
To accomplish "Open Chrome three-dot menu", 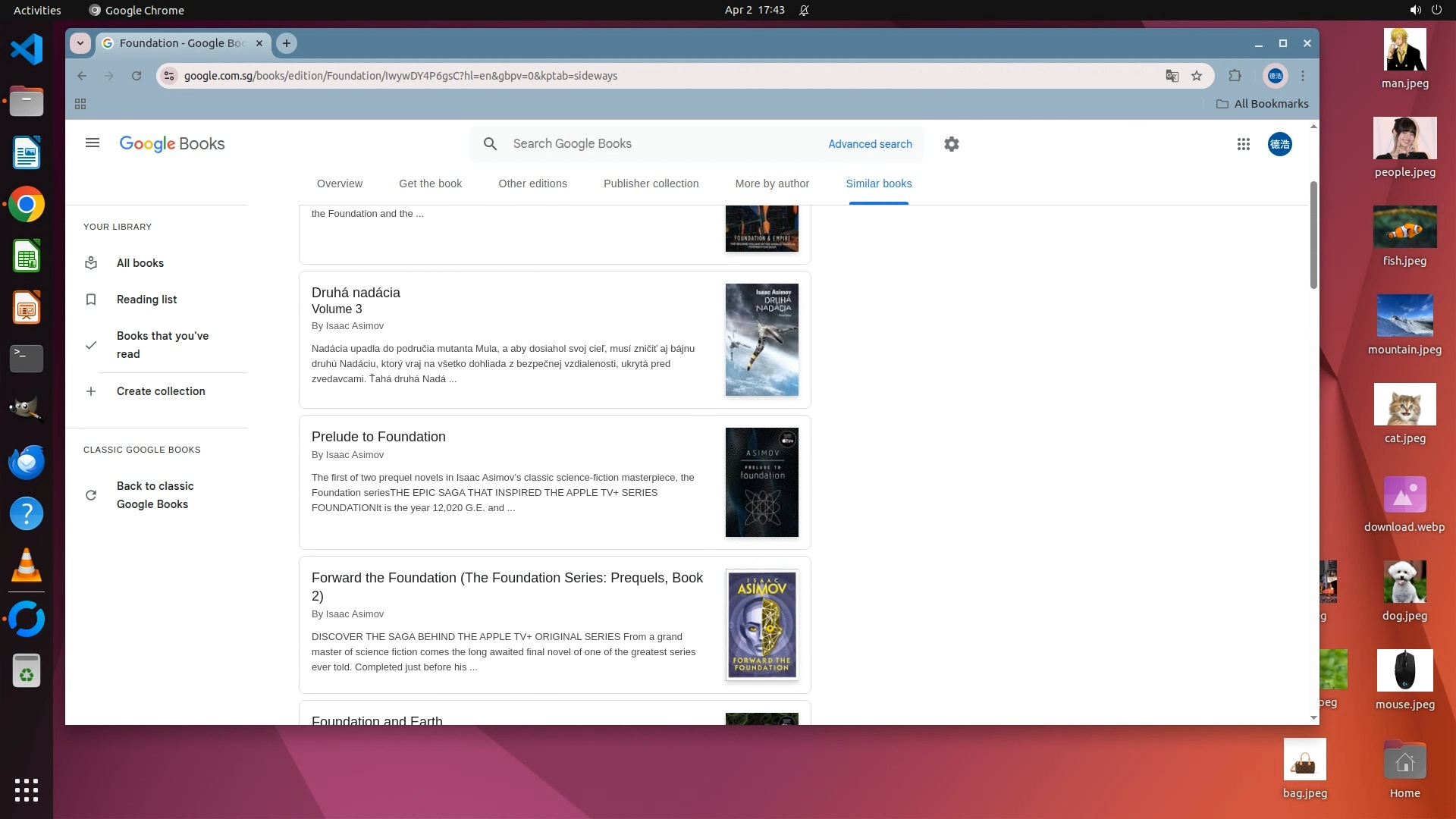I will point(1303,76).
